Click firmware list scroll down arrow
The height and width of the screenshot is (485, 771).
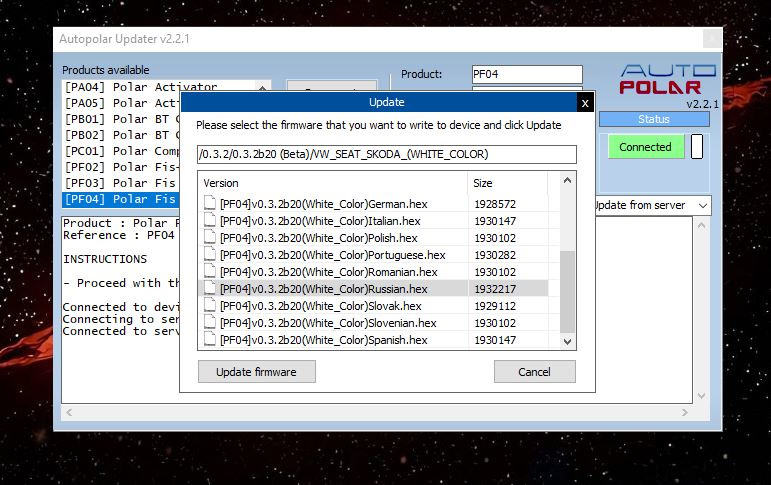coord(567,341)
